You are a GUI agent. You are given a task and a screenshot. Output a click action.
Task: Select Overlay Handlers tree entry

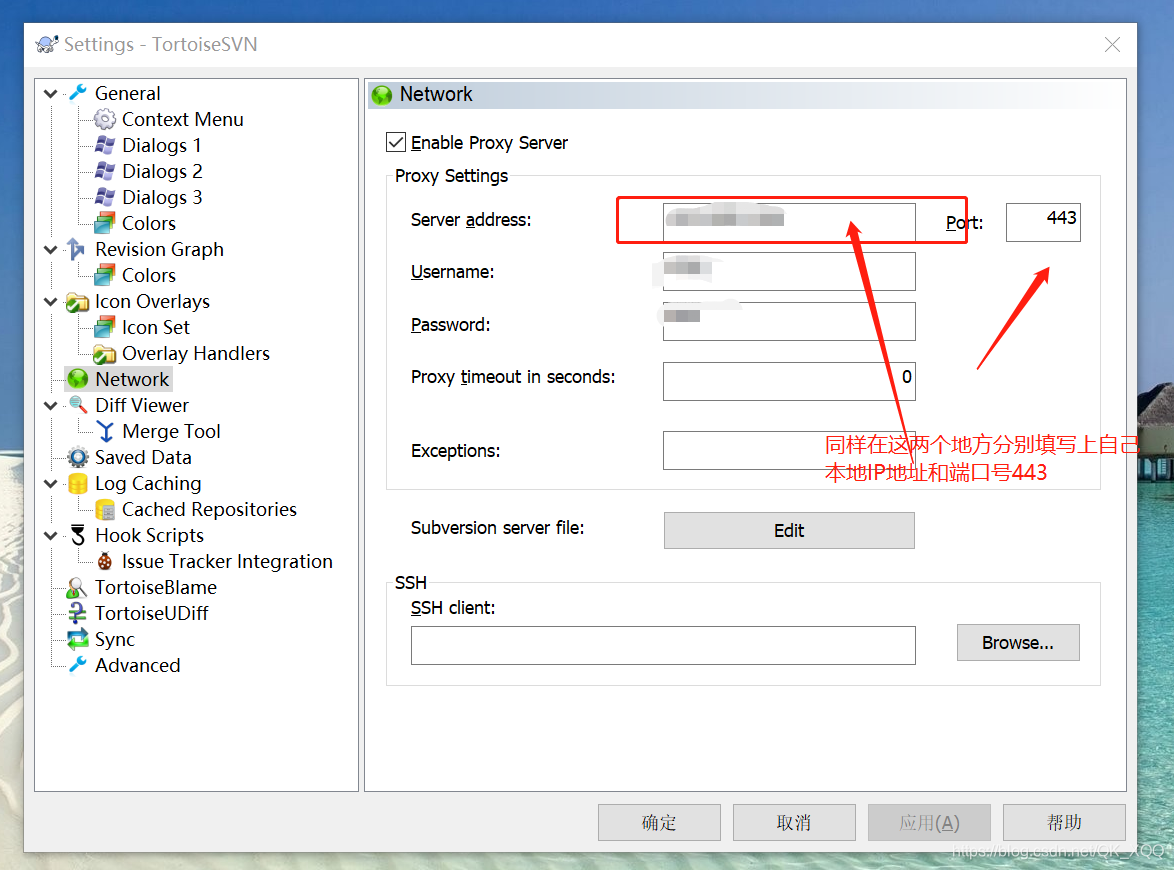pyautogui.click(x=195, y=353)
